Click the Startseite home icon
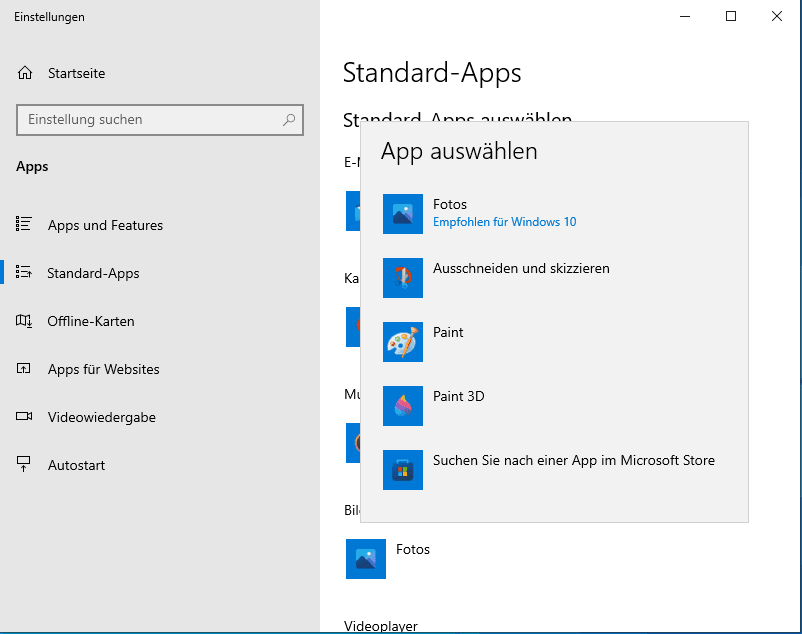Viewport: 802px width, 634px height. click(25, 73)
